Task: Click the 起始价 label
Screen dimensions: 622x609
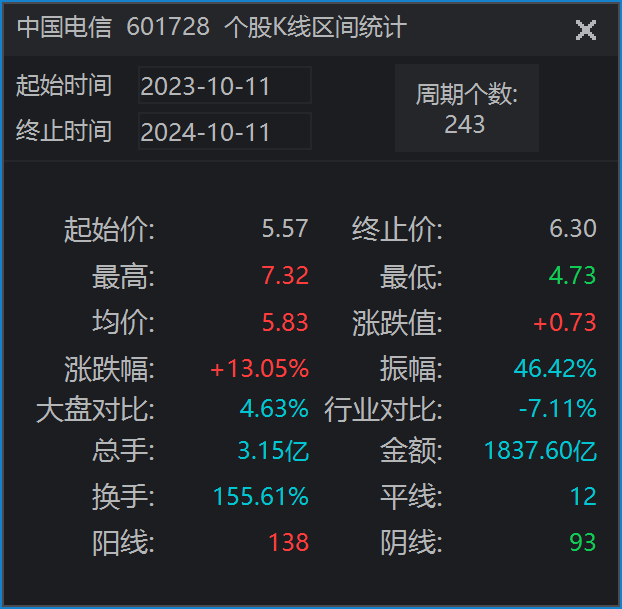Action: 109,229
